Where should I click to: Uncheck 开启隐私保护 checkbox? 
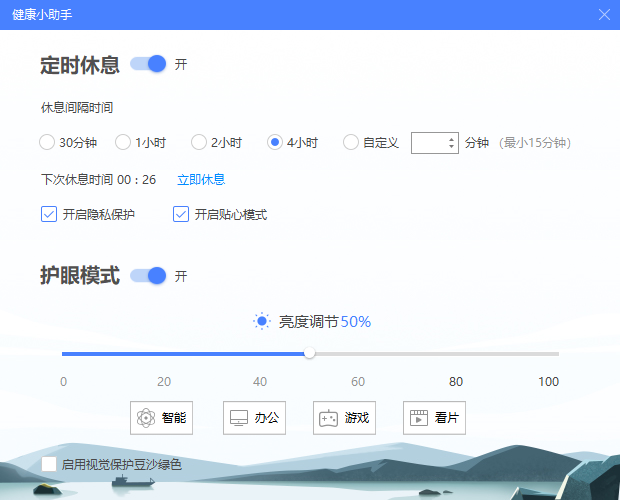[49, 214]
